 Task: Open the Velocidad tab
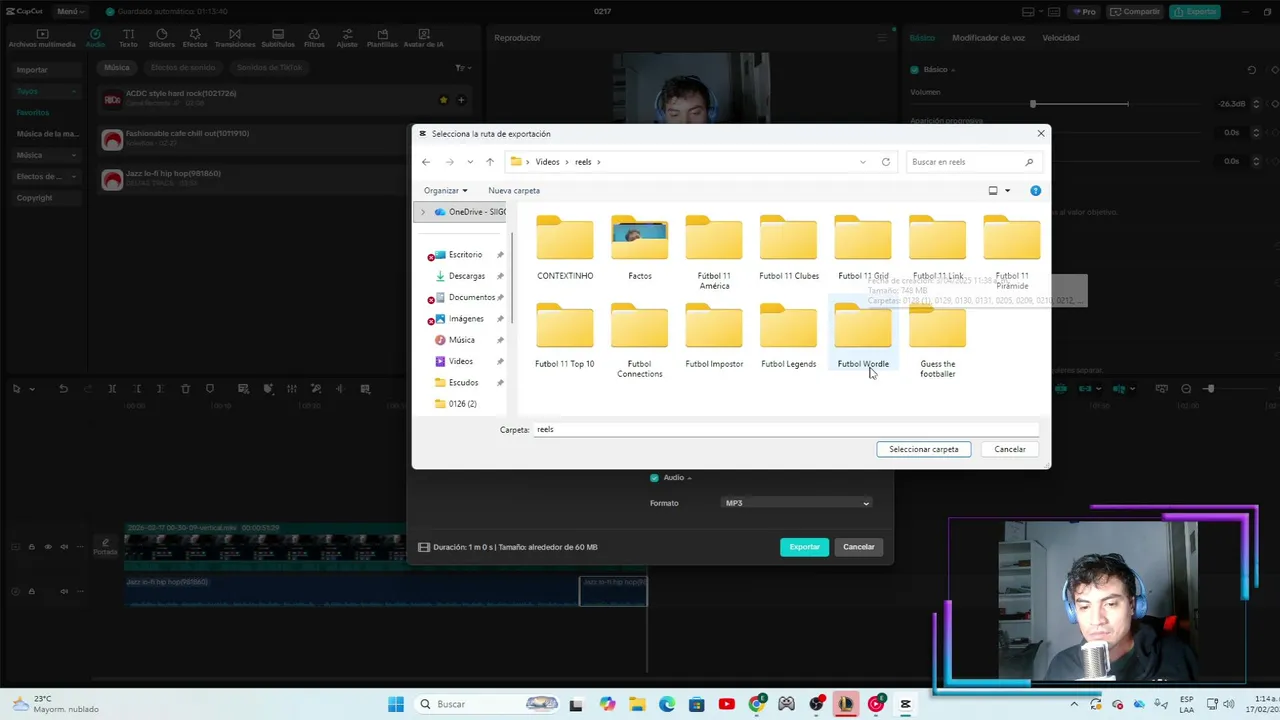1060,38
